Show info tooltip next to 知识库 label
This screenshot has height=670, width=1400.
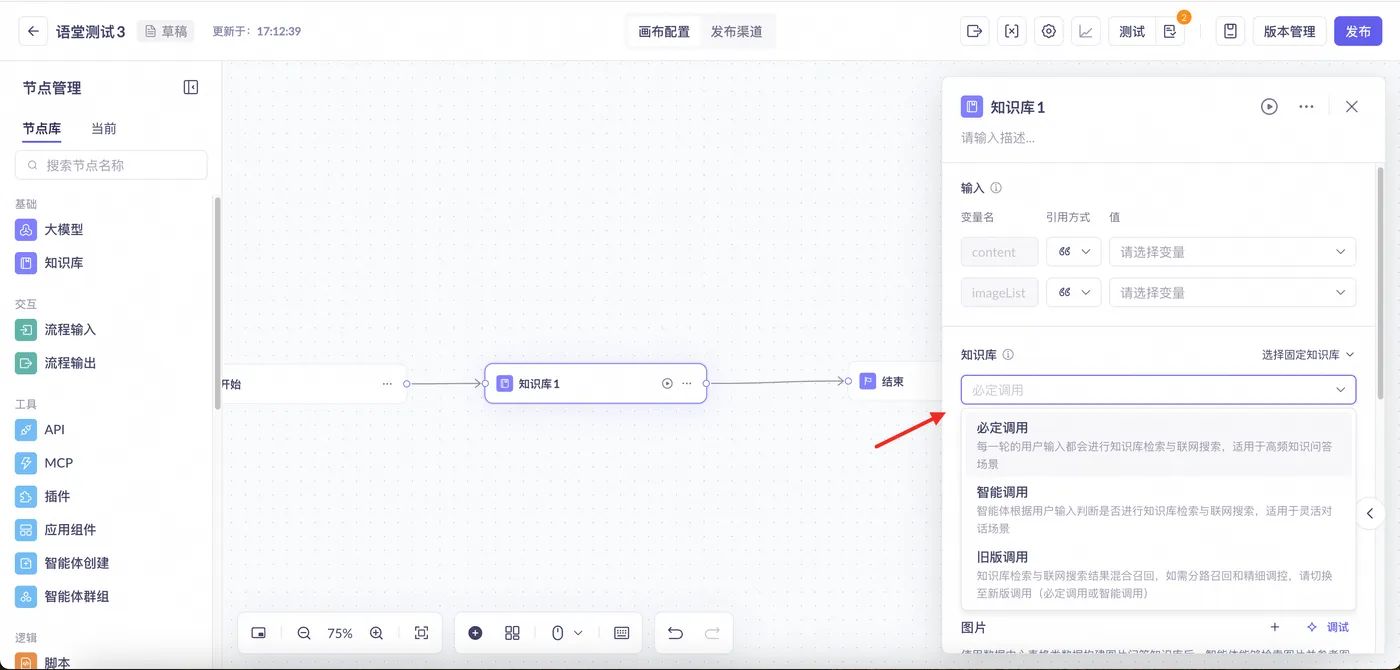[x=1008, y=354]
